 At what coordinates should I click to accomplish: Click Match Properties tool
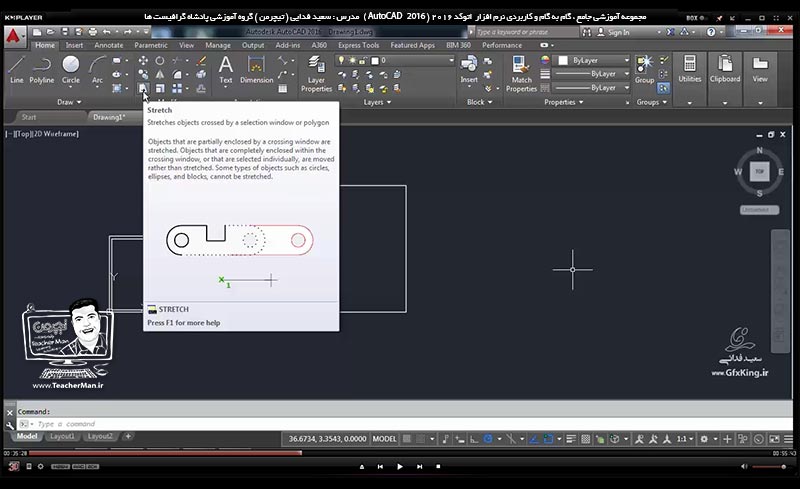[521, 74]
